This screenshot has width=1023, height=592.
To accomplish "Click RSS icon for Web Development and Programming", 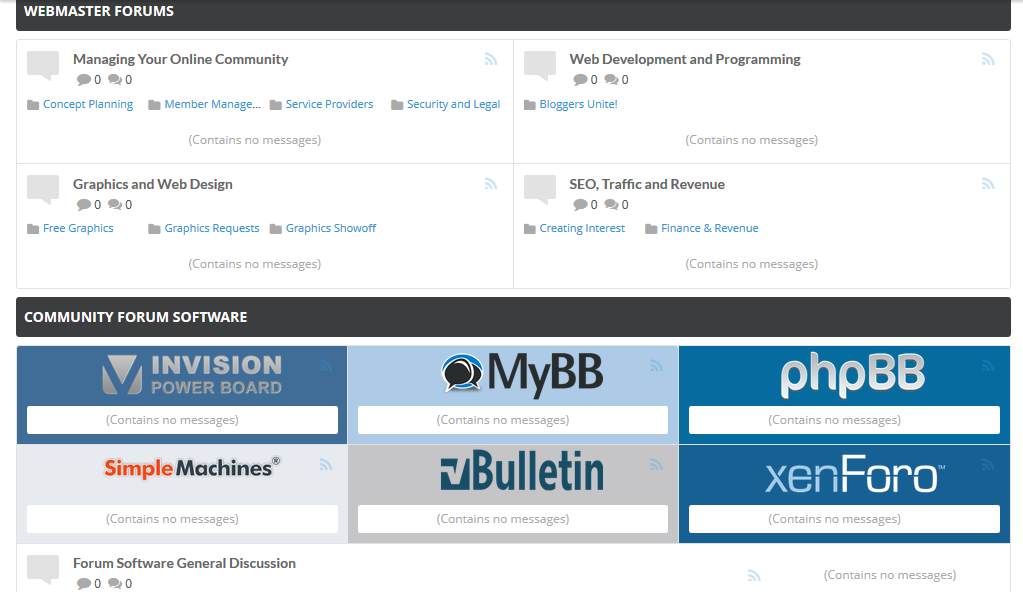I will tap(988, 60).
